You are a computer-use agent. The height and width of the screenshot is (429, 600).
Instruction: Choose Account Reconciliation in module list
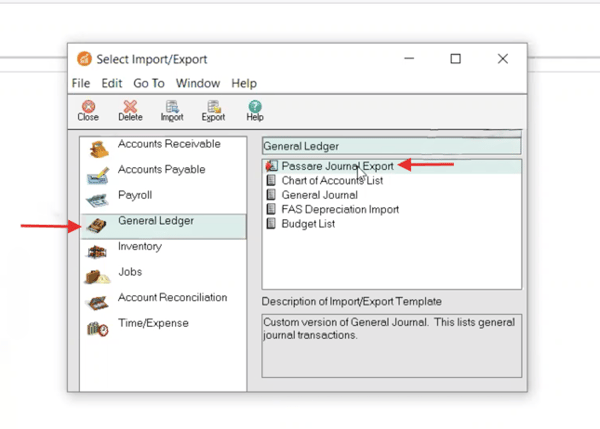click(x=163, y=303)
